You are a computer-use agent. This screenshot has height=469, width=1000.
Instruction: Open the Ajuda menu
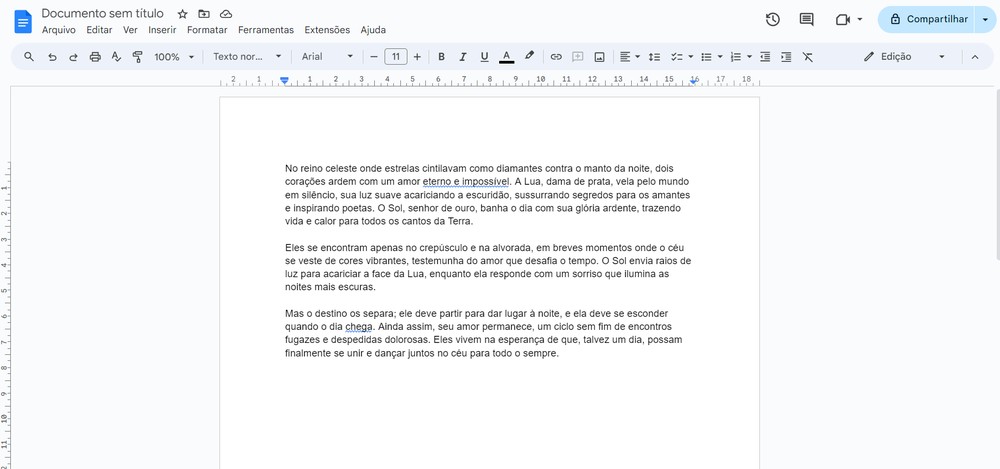(x=373, y=30)
